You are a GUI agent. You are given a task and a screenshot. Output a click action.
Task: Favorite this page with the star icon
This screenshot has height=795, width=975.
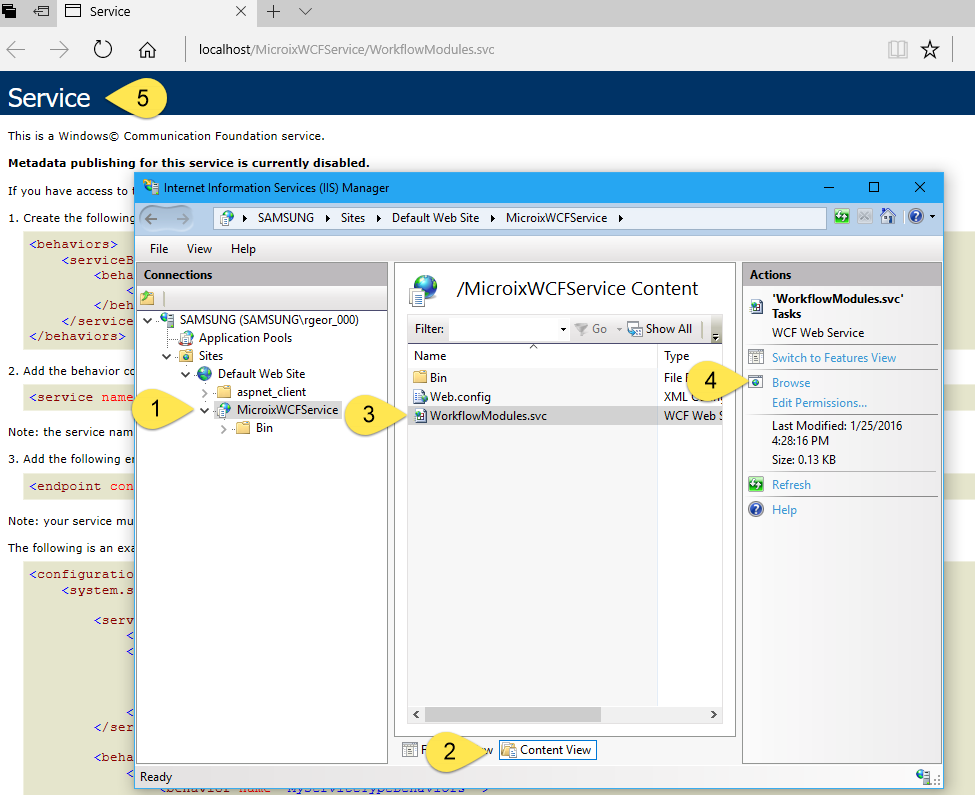point(930,50)
